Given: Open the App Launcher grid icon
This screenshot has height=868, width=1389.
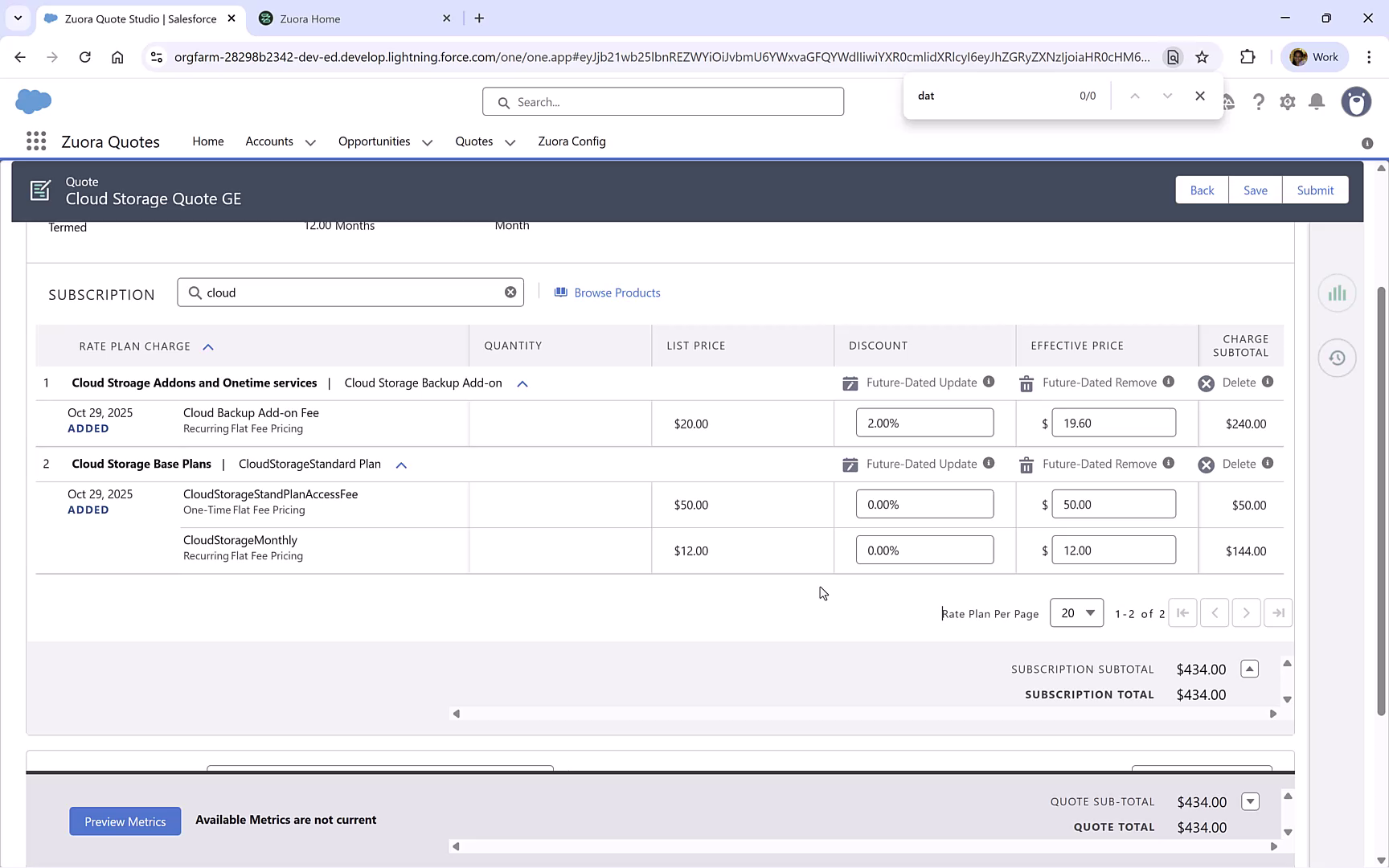Looking at the screenshot, I should click(35, 141).
